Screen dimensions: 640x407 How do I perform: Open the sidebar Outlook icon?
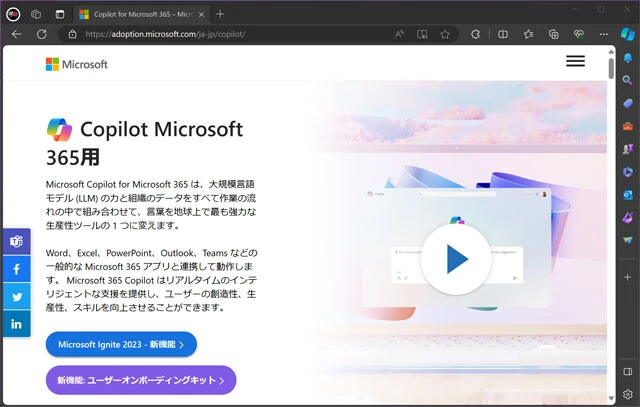(628, 195)
